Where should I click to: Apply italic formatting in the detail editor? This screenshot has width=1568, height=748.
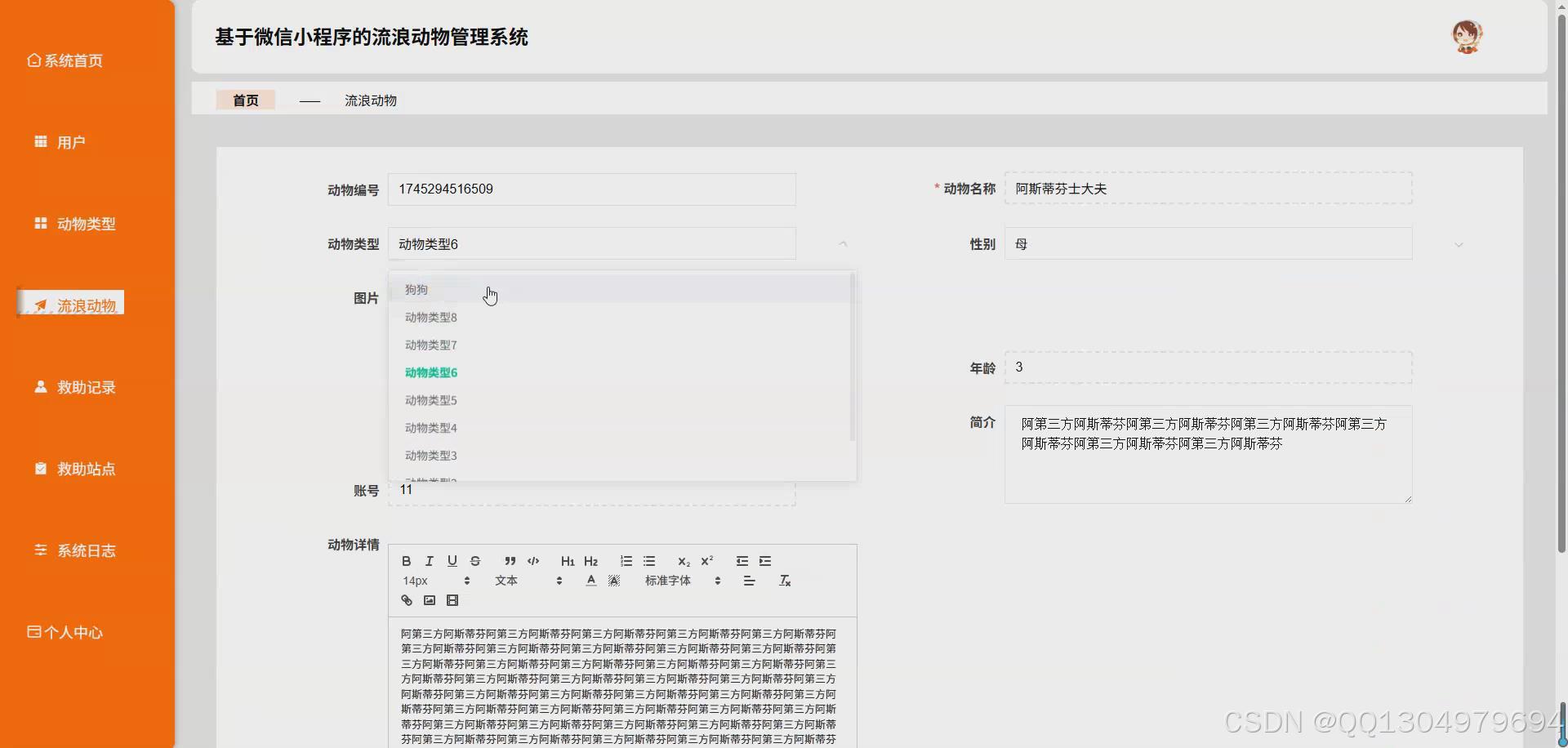tap(429, 561)
